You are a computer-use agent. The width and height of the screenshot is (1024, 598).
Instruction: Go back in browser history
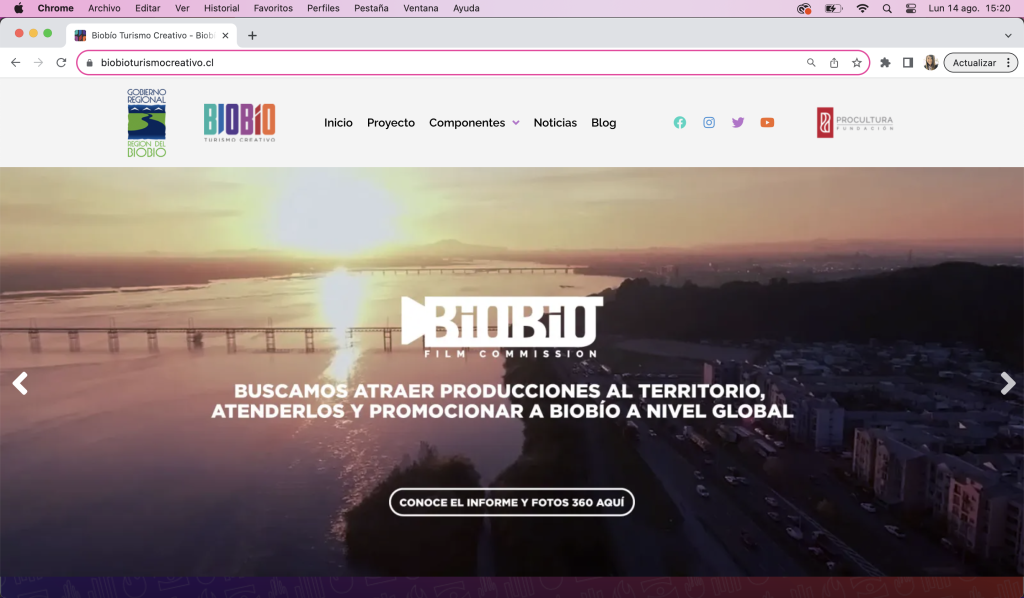16,63
